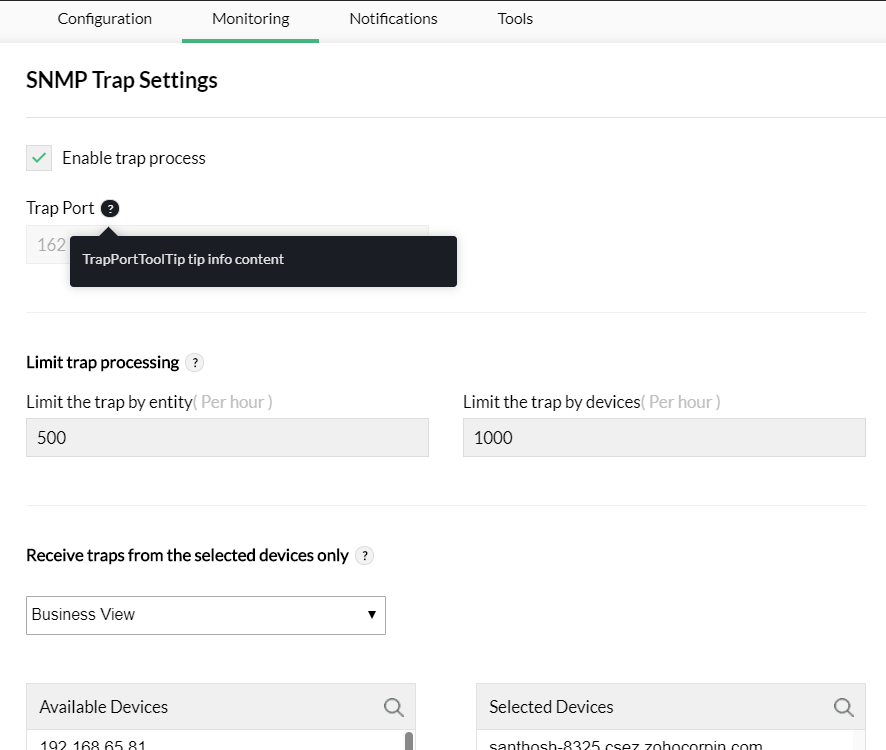Click the Selected Devices search magnifier
The width and height of the screenshot is (886, 750).
click(843, 707)
